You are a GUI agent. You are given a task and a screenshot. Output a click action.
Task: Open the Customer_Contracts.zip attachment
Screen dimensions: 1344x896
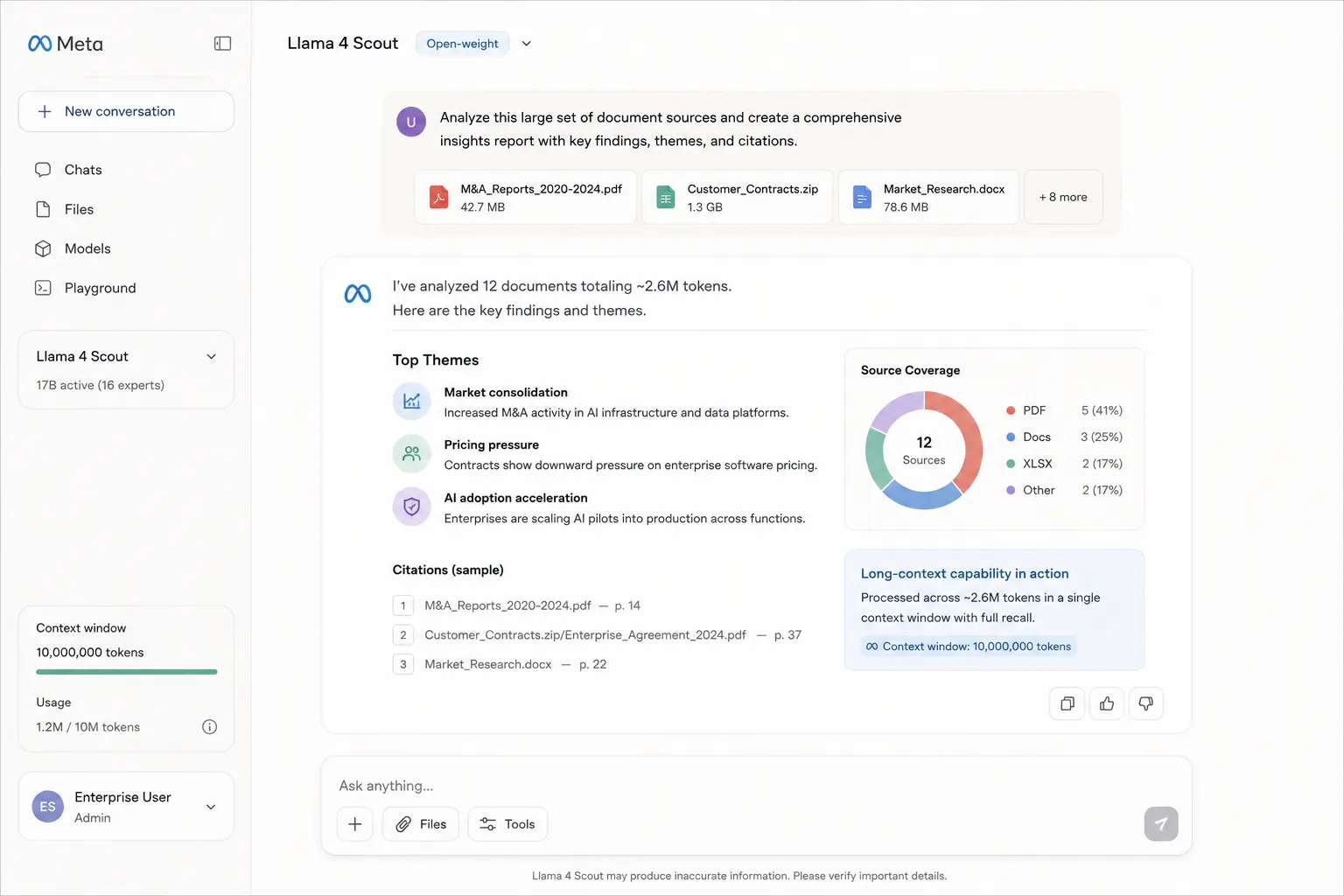tap(737, 198)
